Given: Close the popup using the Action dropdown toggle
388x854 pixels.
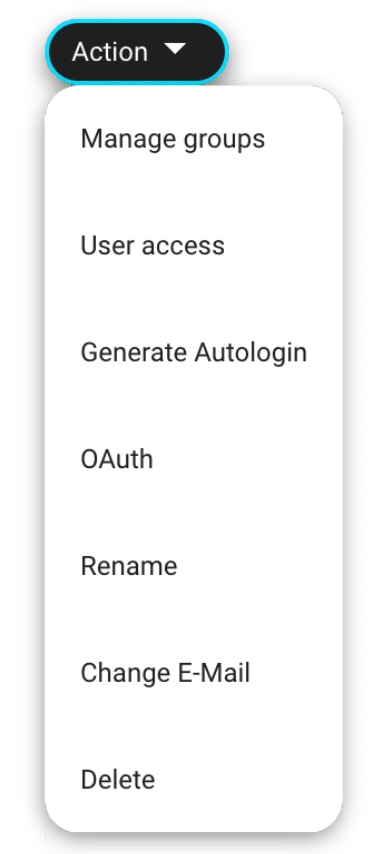Looking at the screenshot, I should [137, 52].
